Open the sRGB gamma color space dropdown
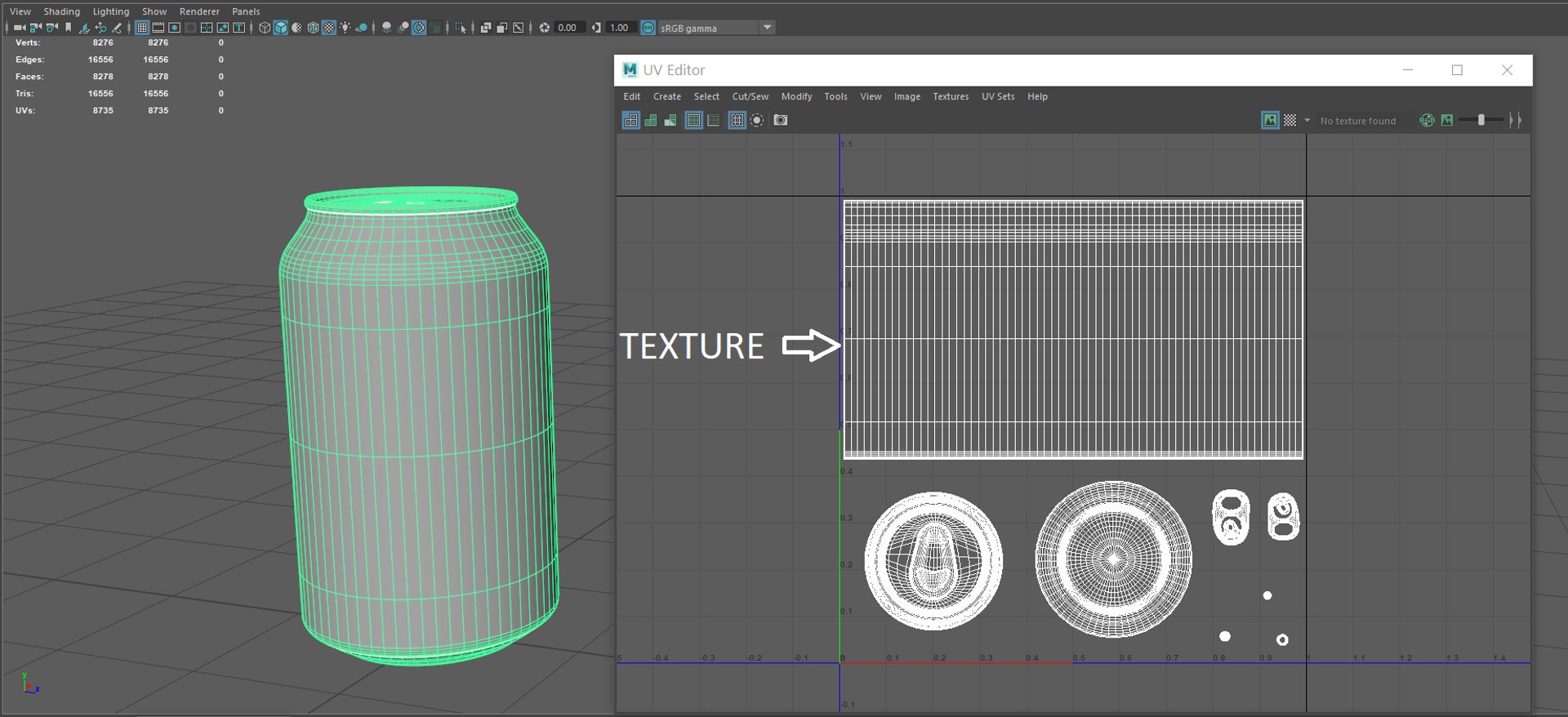 (x=716, y=28)
